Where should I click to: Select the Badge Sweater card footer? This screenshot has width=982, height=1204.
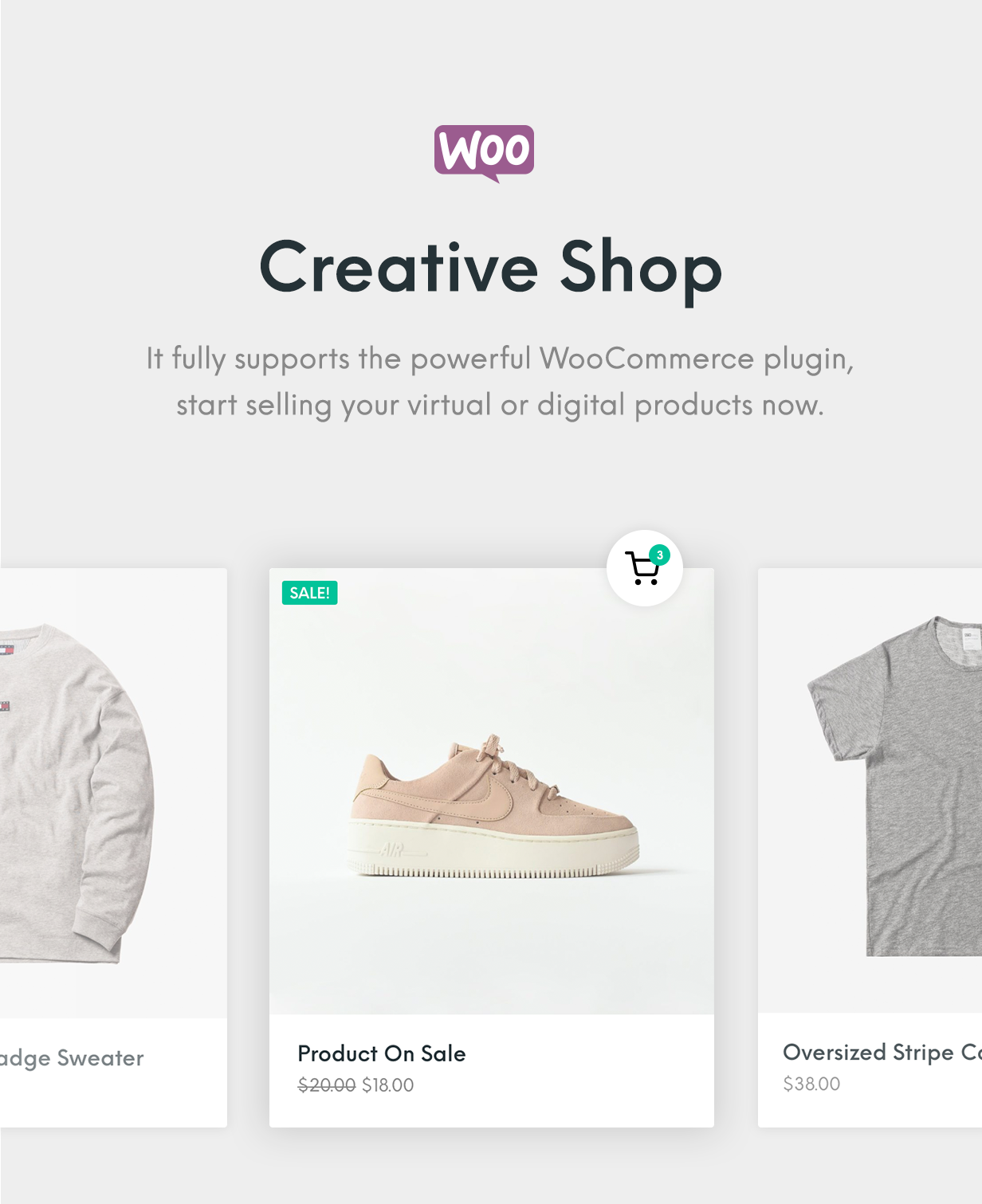[x=113, y=1073]
